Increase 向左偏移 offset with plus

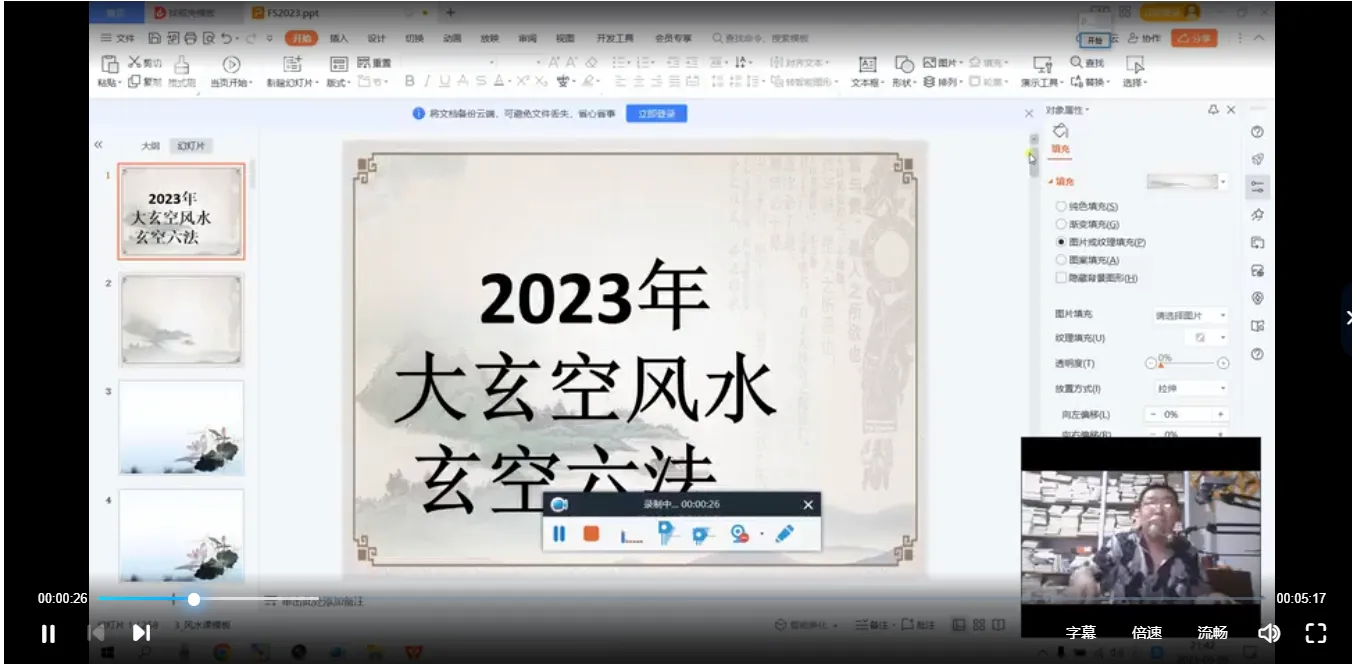click(1220, 414)
